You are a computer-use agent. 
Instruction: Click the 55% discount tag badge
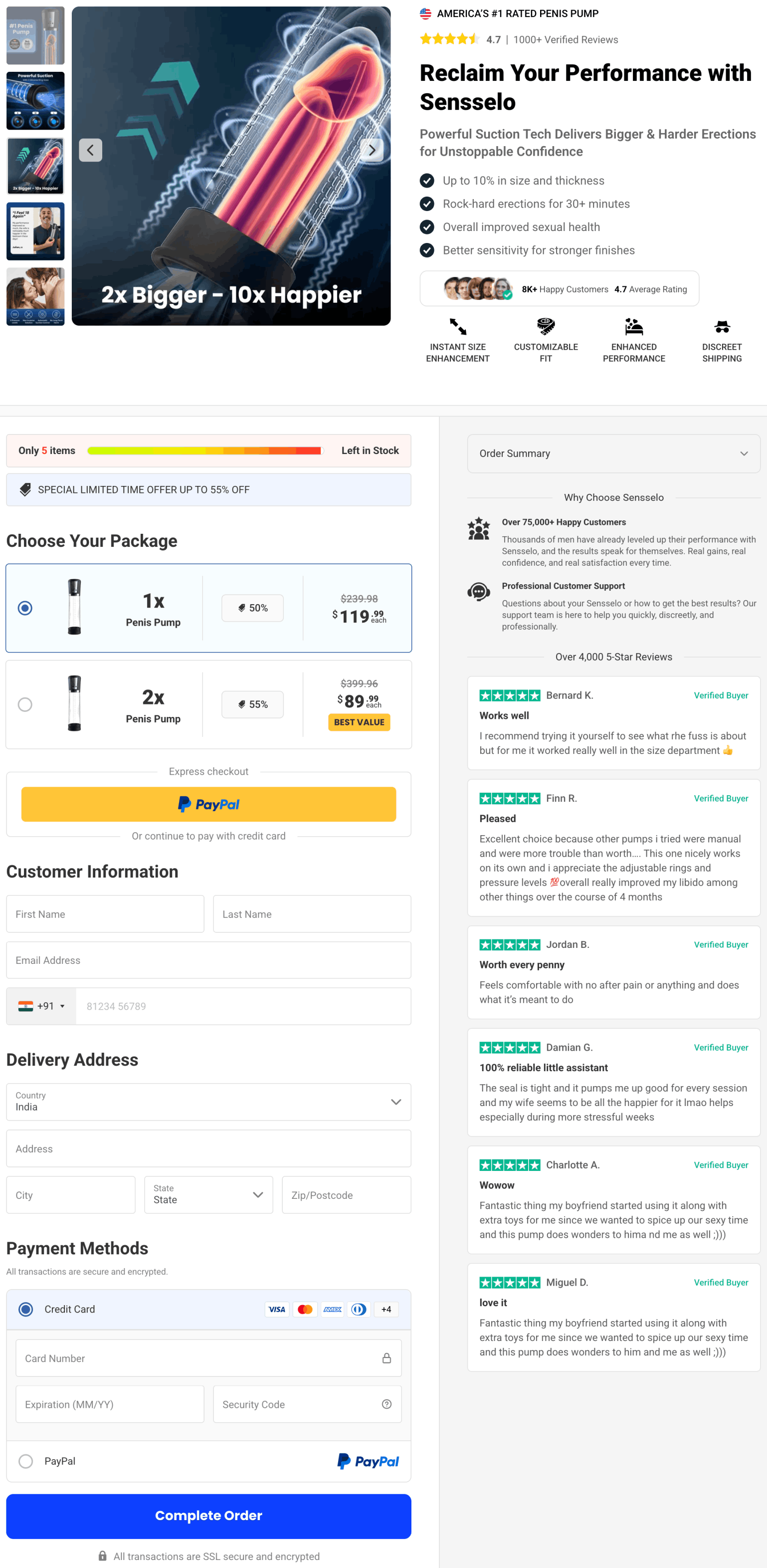pyautogui.click(x=252, y=704)
